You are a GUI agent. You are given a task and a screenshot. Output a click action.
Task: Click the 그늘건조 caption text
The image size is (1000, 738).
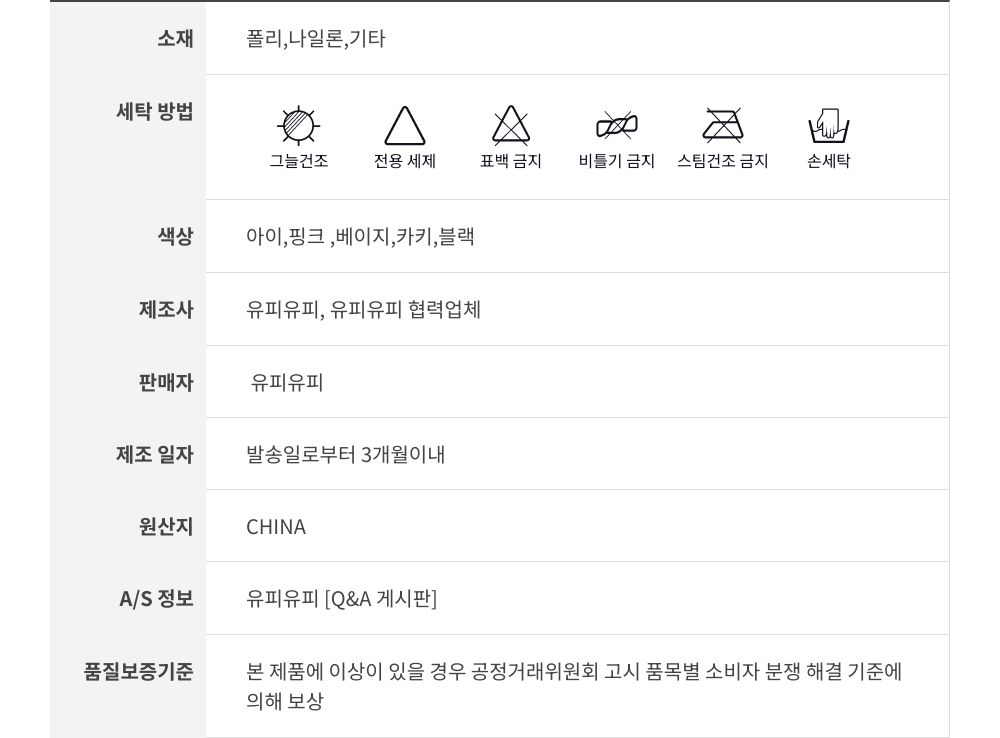click(x=298, y=161)
